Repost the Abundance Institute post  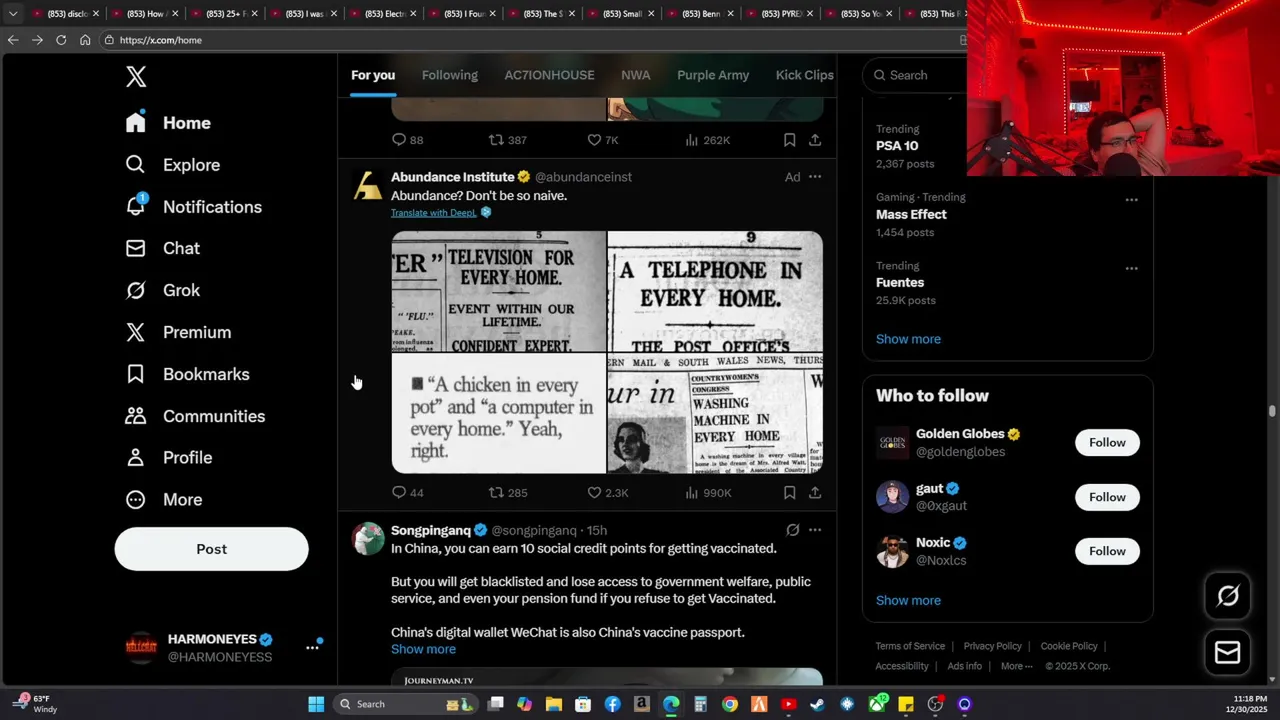(508, 492)
